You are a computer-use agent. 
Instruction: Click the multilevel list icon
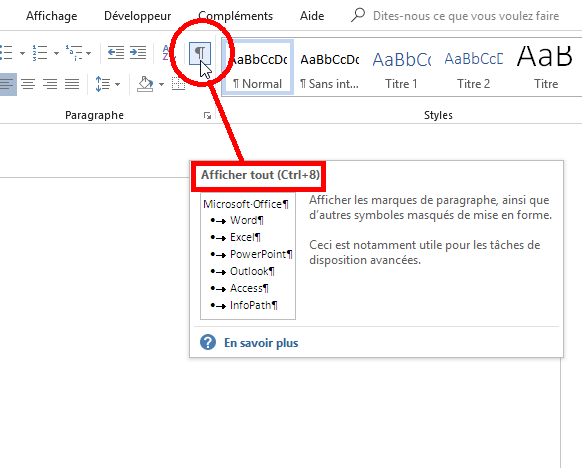(74, 53)
